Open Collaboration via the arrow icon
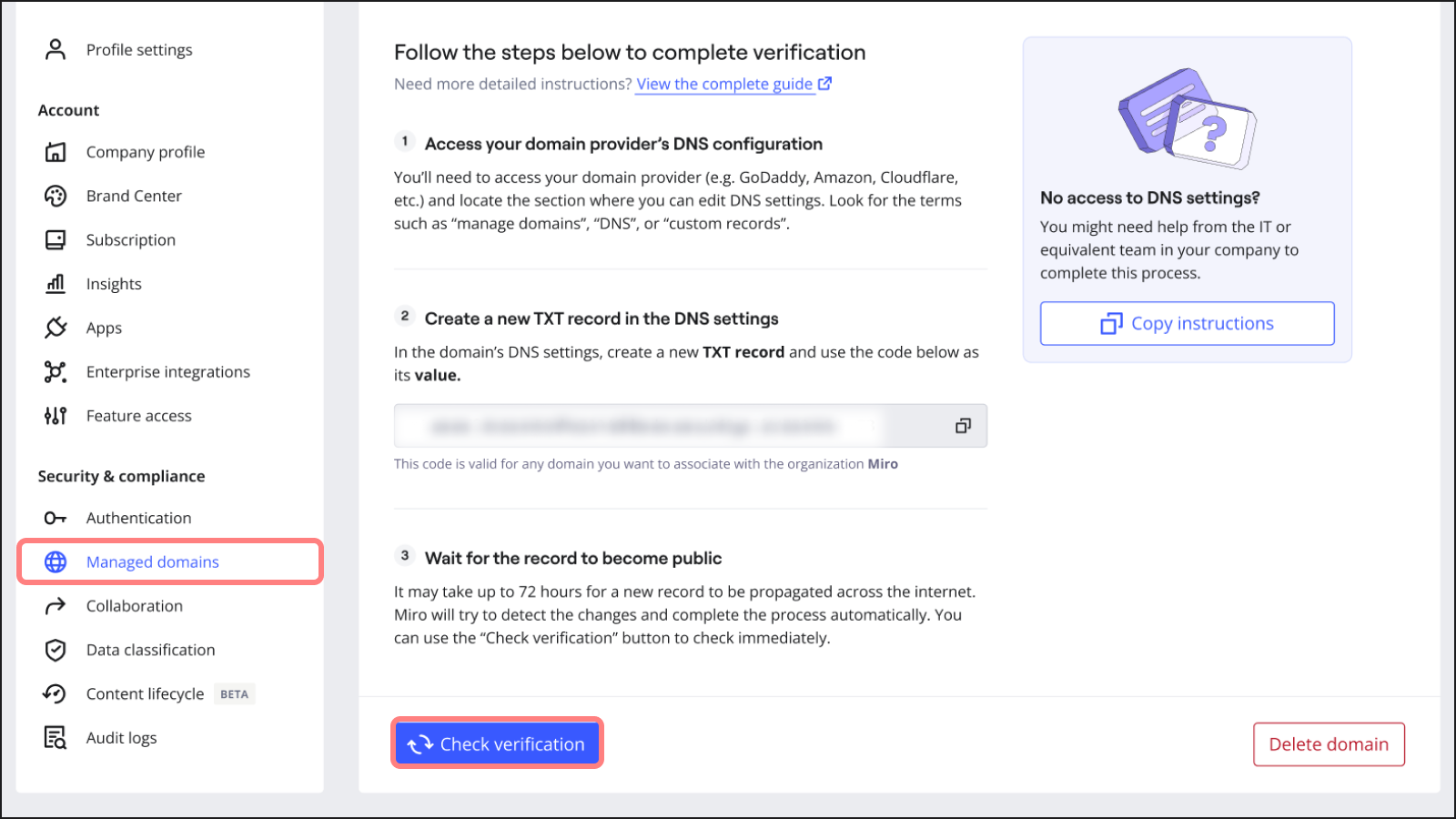 56,605
